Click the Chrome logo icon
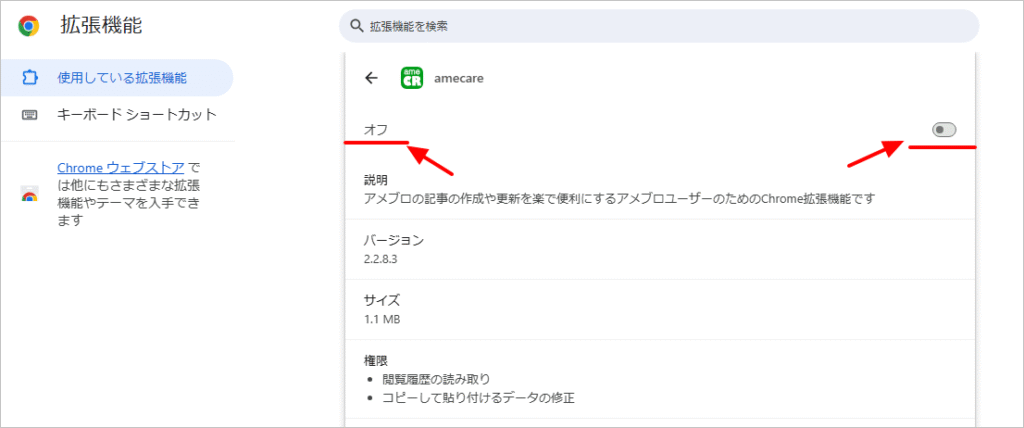 point(29,26)
